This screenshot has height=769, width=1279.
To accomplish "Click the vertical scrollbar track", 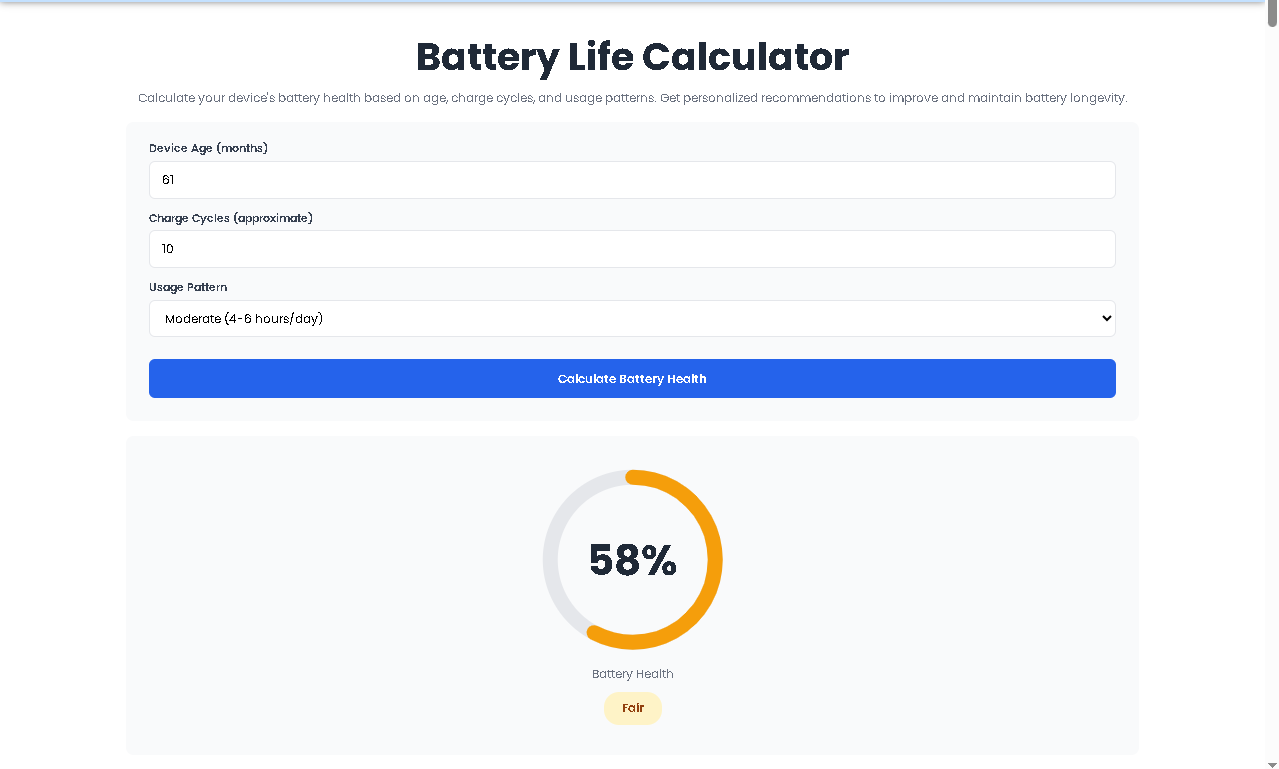I will 1272,400.
